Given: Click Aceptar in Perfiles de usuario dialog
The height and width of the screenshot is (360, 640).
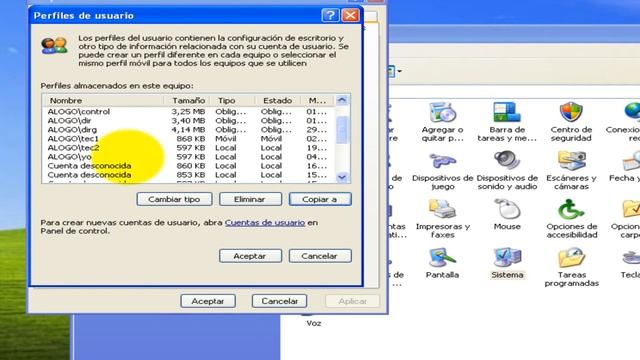Looking at the screenshot, I should (250, 256).
